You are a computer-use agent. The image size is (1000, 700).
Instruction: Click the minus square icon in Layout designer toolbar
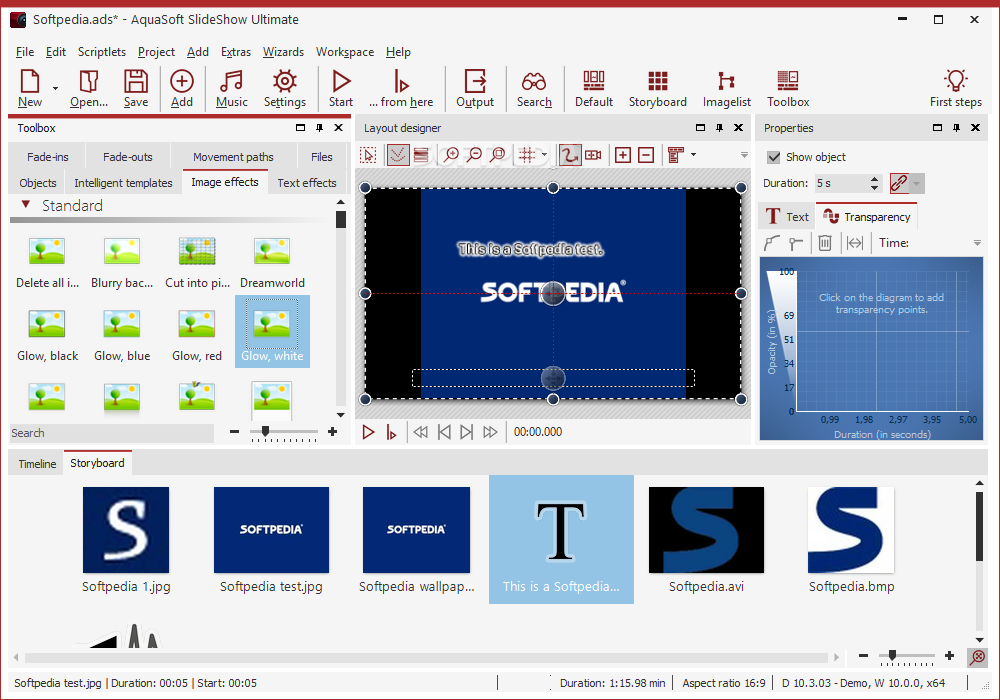[646, 155]
